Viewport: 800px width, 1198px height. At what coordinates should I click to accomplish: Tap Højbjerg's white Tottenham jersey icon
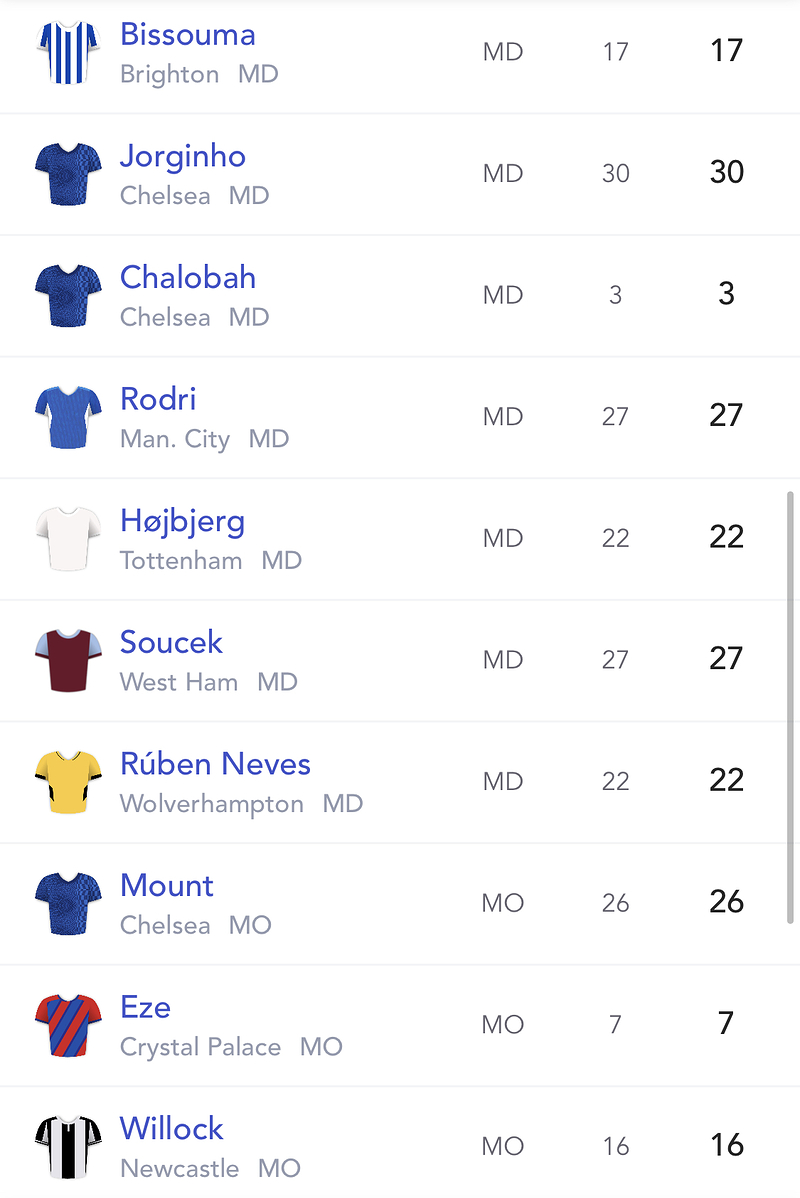(x=68, y=538)
